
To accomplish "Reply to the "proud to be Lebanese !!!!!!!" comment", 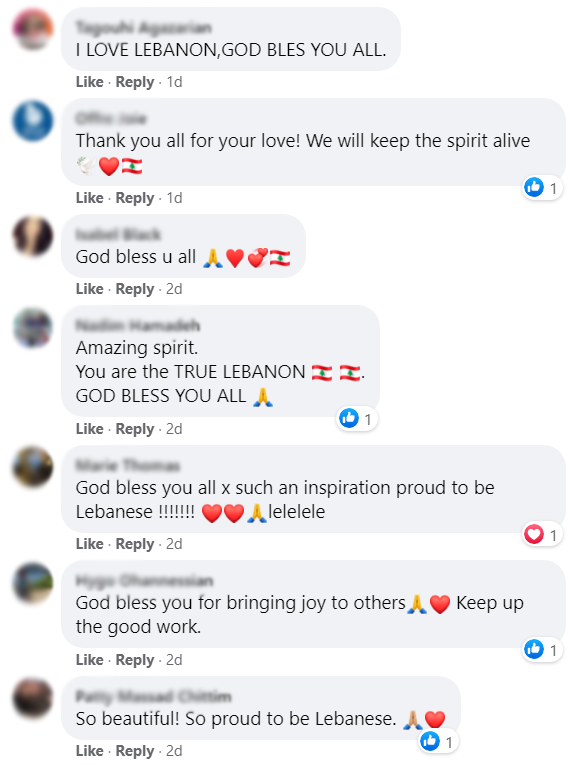I will [135, 544].
